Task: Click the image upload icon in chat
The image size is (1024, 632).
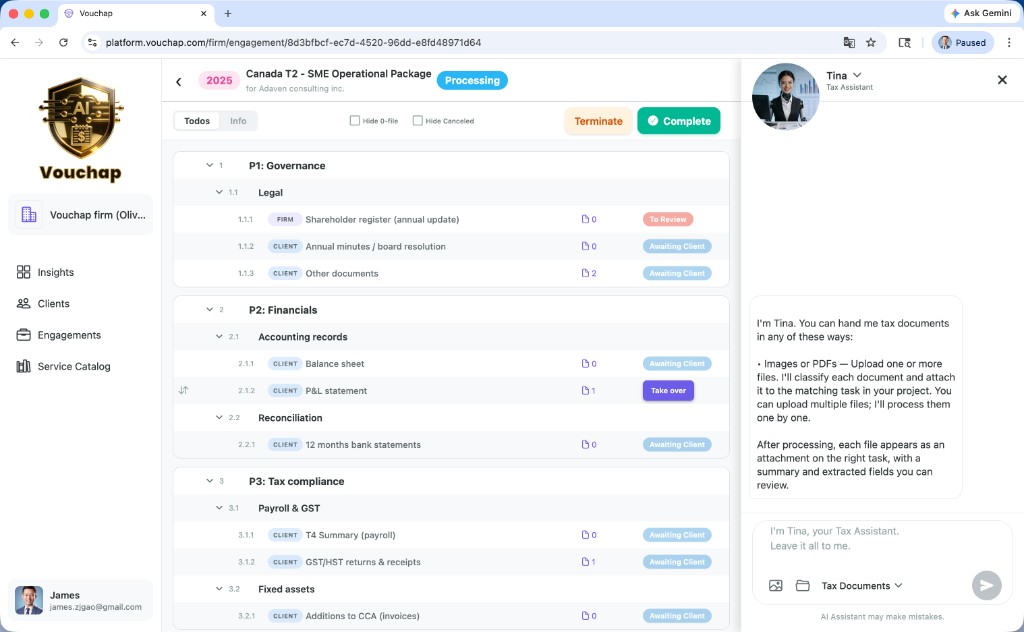Action: point(775,586)
